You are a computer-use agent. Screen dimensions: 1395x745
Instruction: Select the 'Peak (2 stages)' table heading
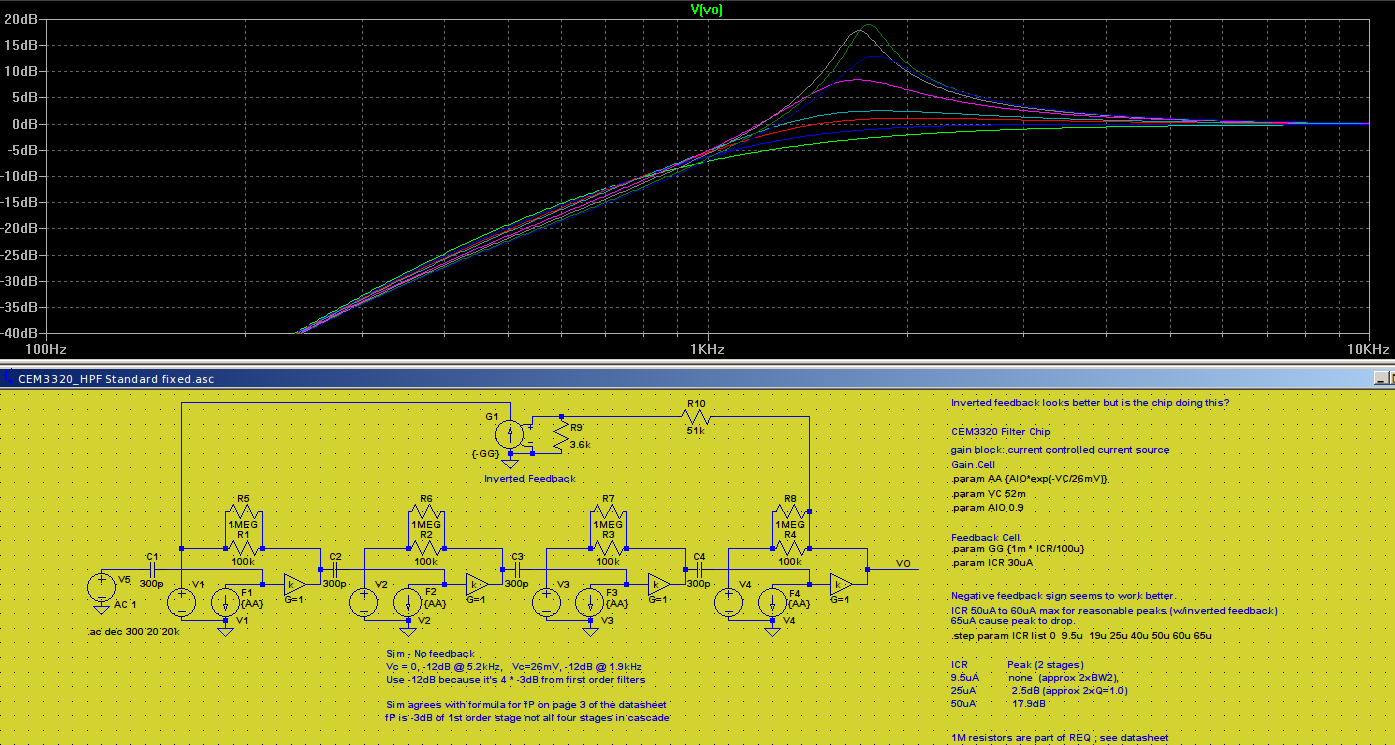click(x=1044, y=664)
